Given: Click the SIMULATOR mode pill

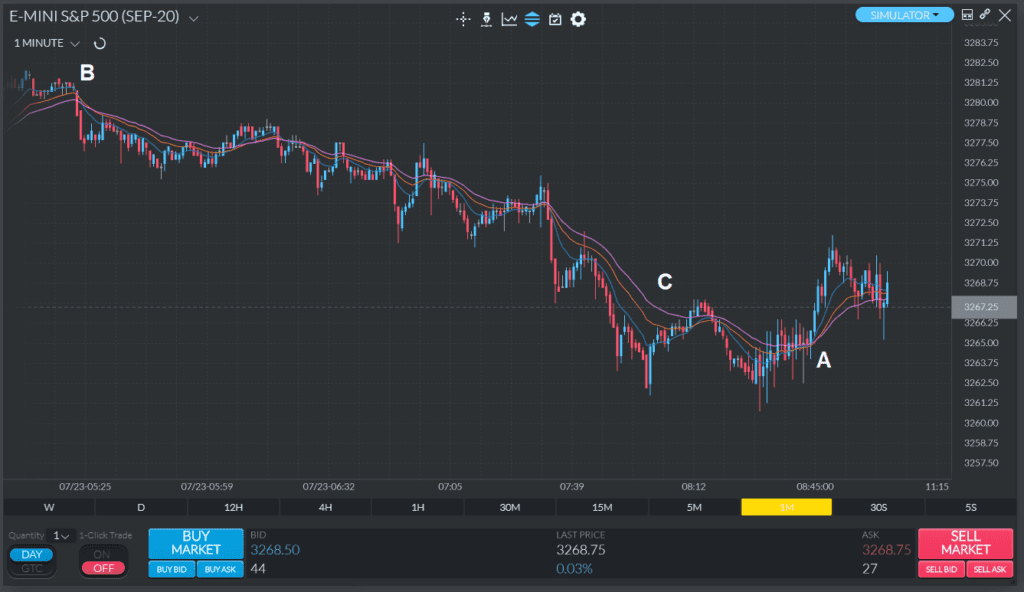Looking at the screenshot, I should 903,14.
